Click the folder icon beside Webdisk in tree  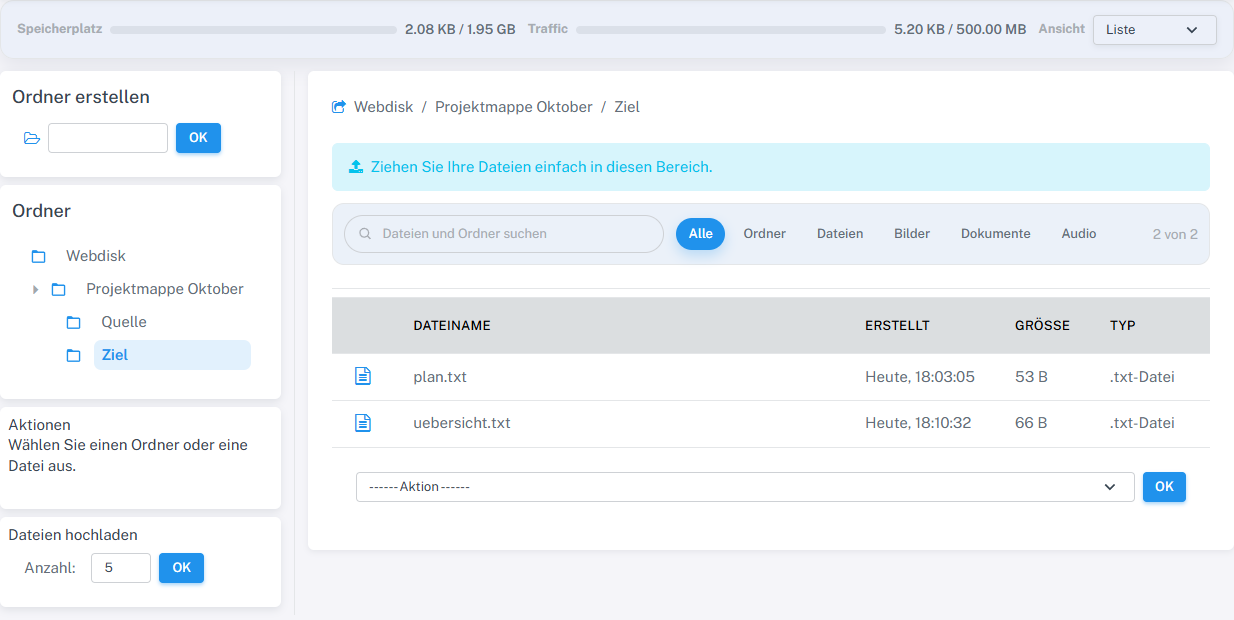tap(39, 256)
